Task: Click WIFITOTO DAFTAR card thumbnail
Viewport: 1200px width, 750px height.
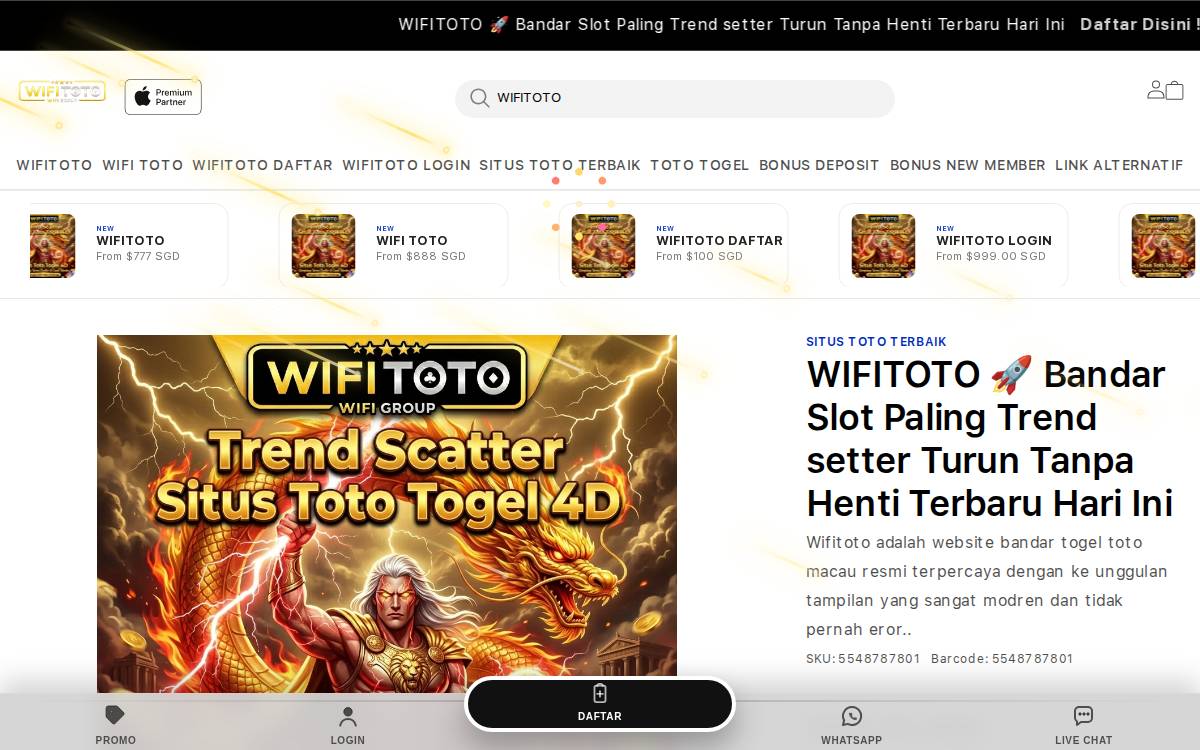Action: (603, 245)
